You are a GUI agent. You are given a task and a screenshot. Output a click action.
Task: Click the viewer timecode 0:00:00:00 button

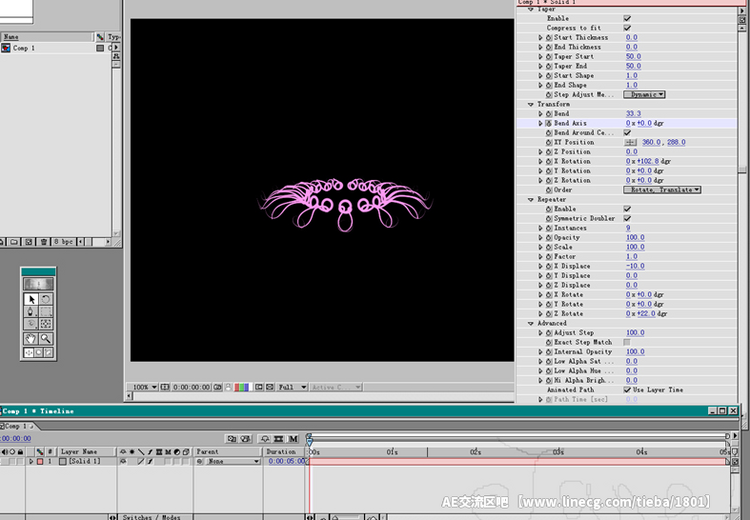(x=191, y=387)
